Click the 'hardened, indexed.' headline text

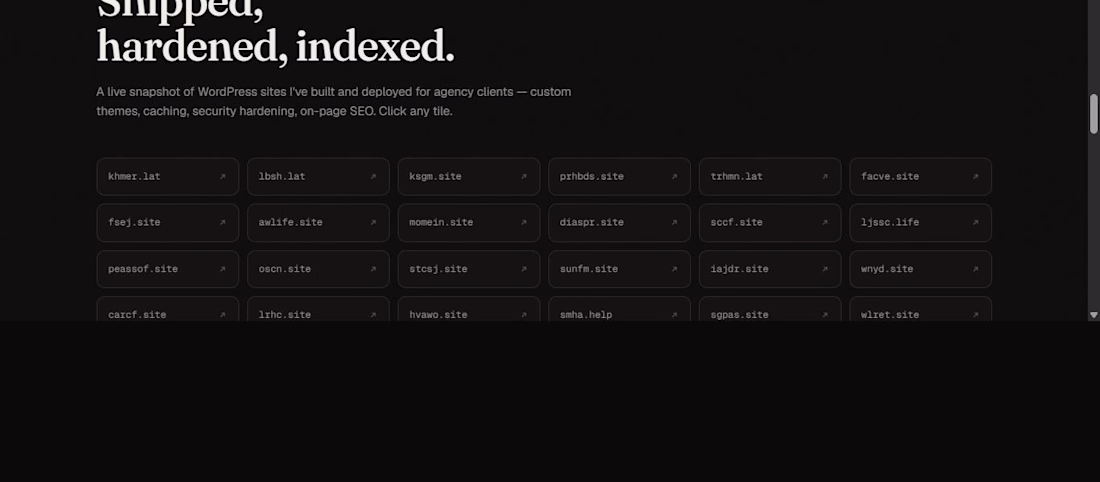tap(276, 47)
